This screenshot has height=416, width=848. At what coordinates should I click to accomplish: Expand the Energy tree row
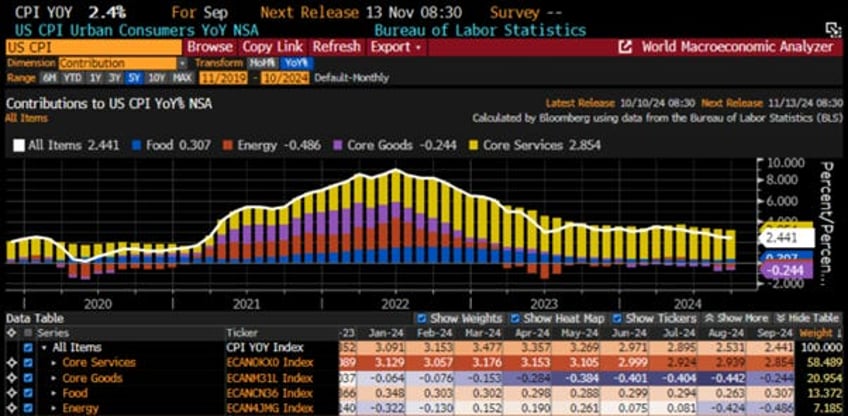(54, 408)
